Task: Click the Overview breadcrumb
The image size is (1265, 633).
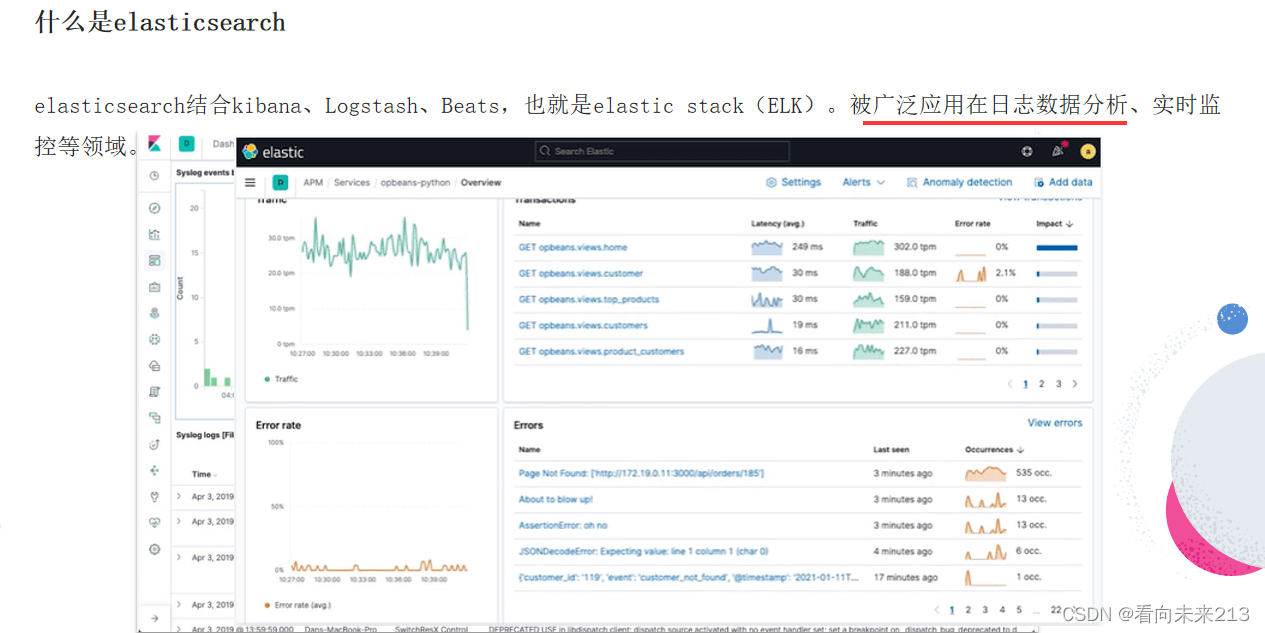Action: [481, 183]
